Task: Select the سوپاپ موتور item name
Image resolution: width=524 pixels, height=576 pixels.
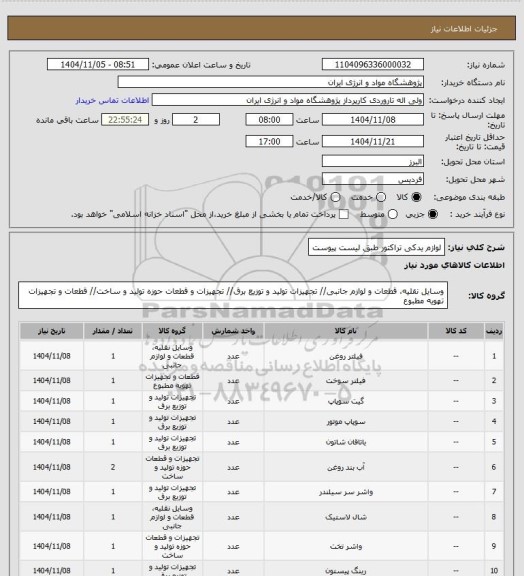Action: [x=346, y=422]
